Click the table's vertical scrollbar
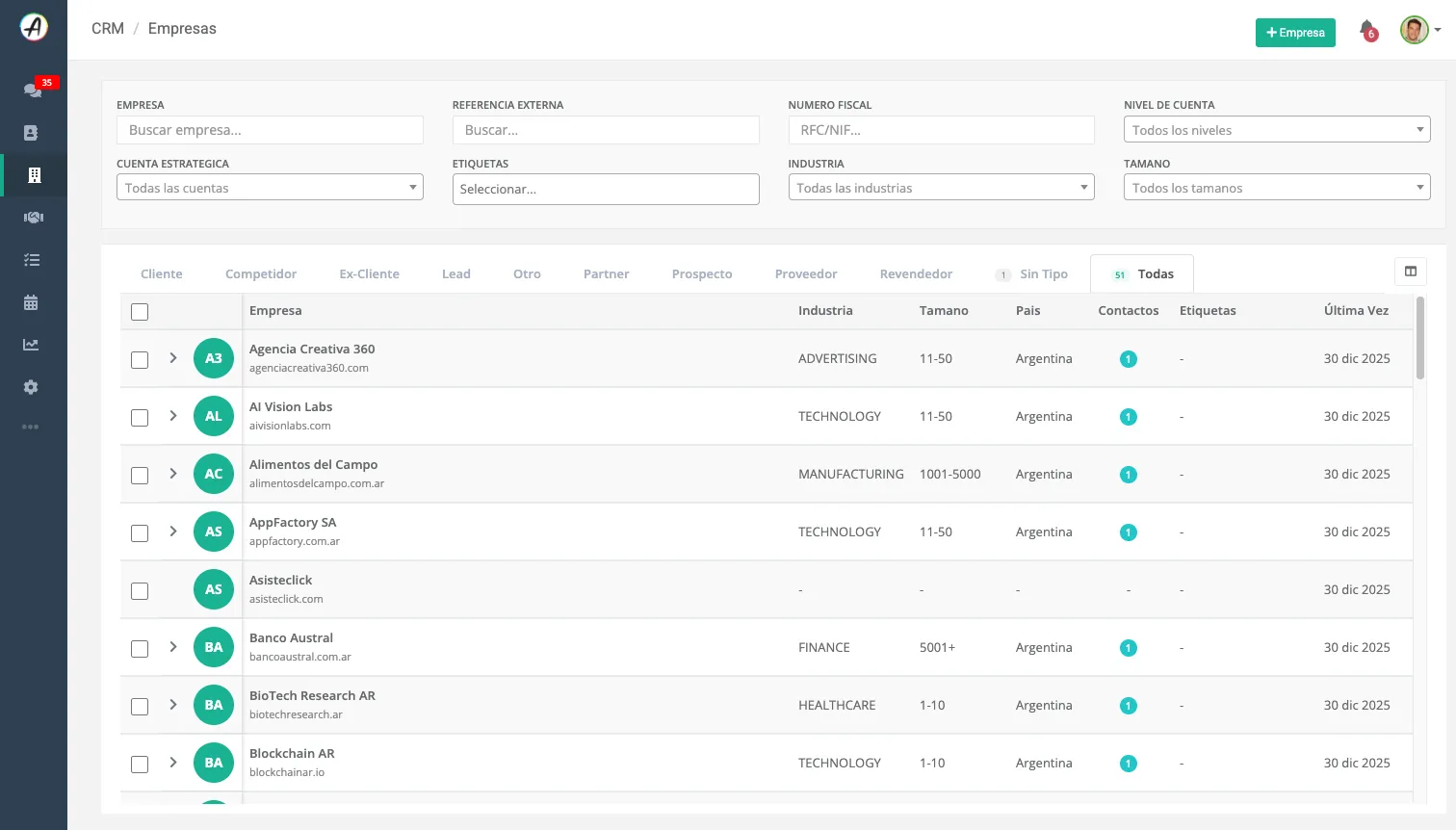This screenshot has height=830, width=1456. click(x=1420, y=338)
